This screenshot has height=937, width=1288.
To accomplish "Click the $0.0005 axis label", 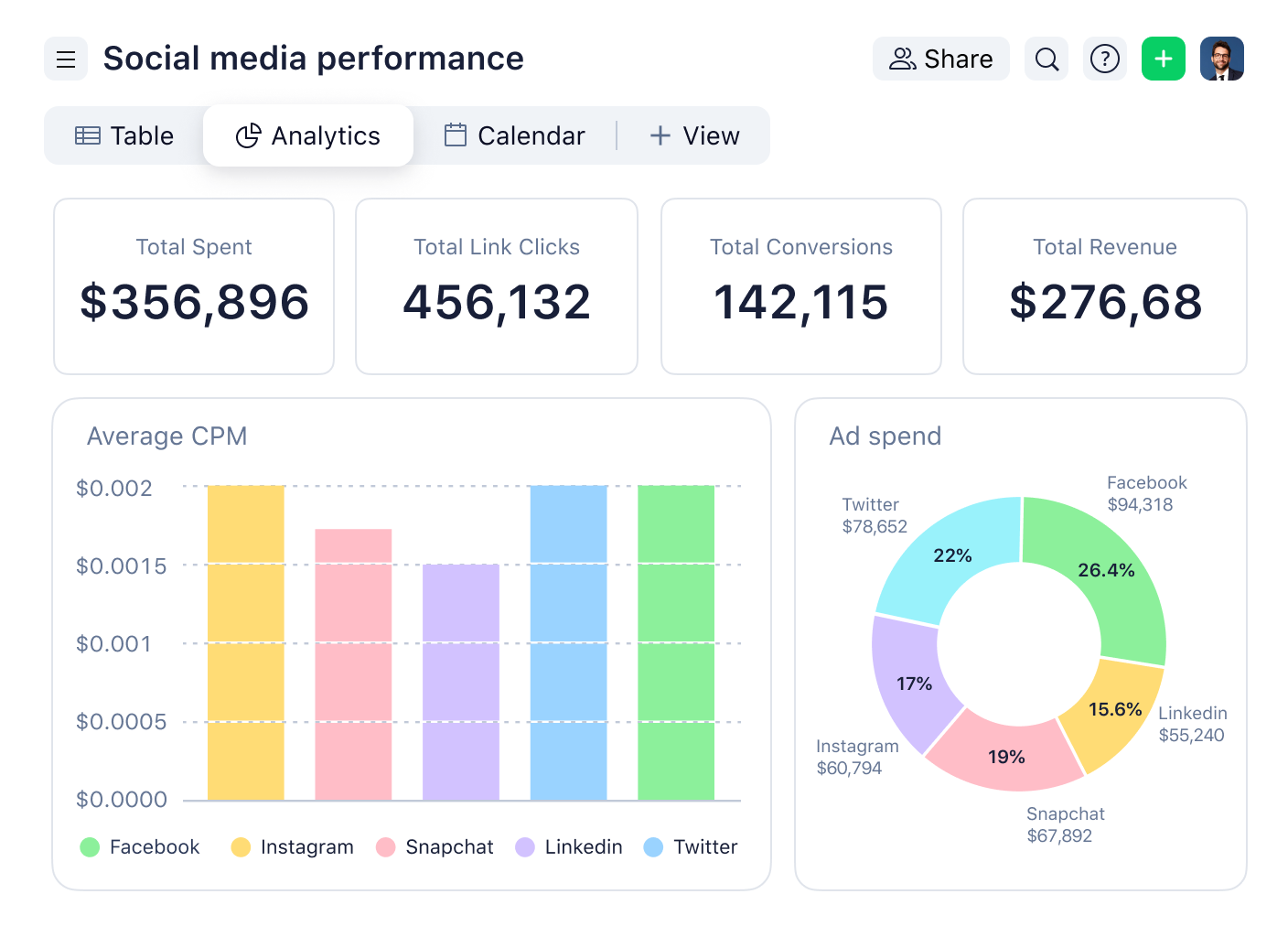I will click(122, 722).
